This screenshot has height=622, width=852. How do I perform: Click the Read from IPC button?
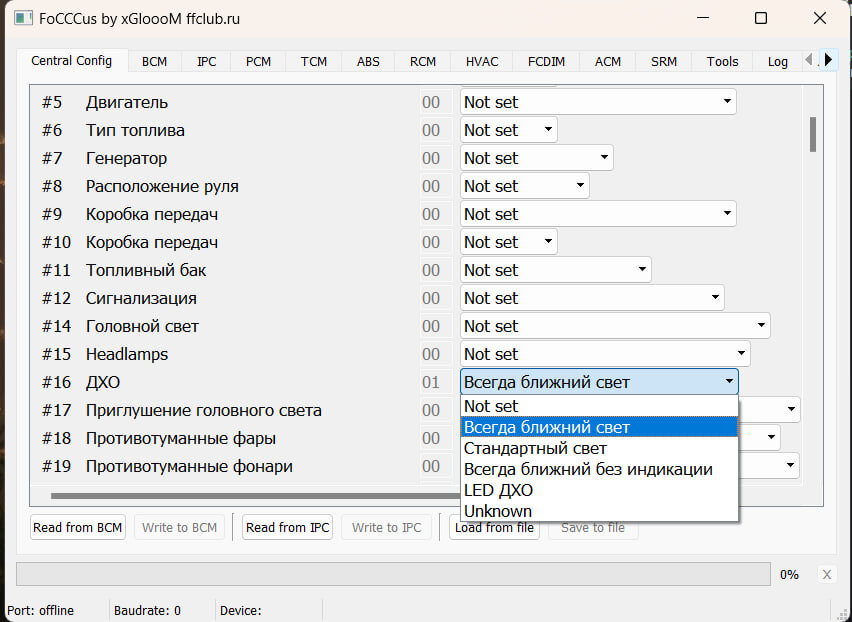coord(288,527)
